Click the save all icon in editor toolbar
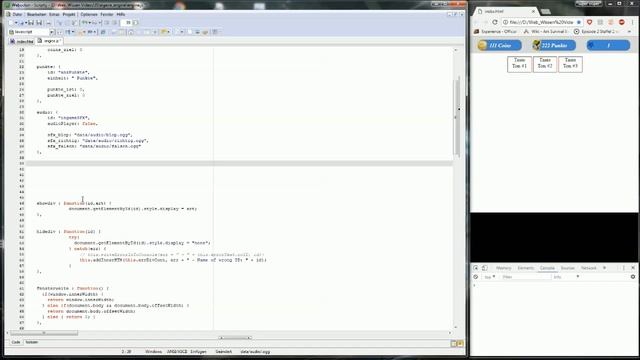640x360 pixels. [x=39, y=23]
